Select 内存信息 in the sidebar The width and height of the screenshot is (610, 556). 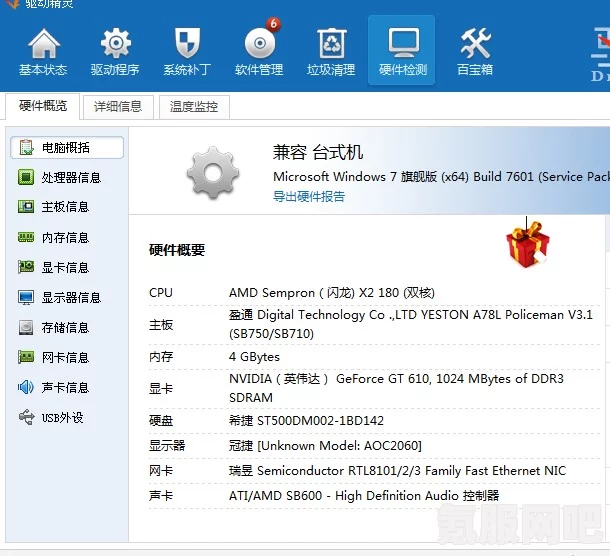point(67,237)
